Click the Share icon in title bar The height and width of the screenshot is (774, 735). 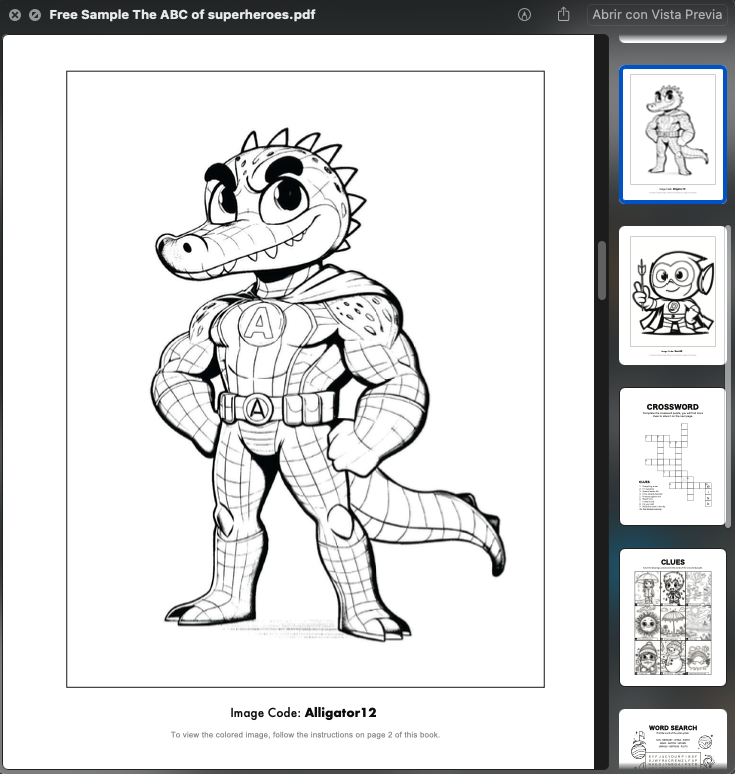(x=563, y=15)
